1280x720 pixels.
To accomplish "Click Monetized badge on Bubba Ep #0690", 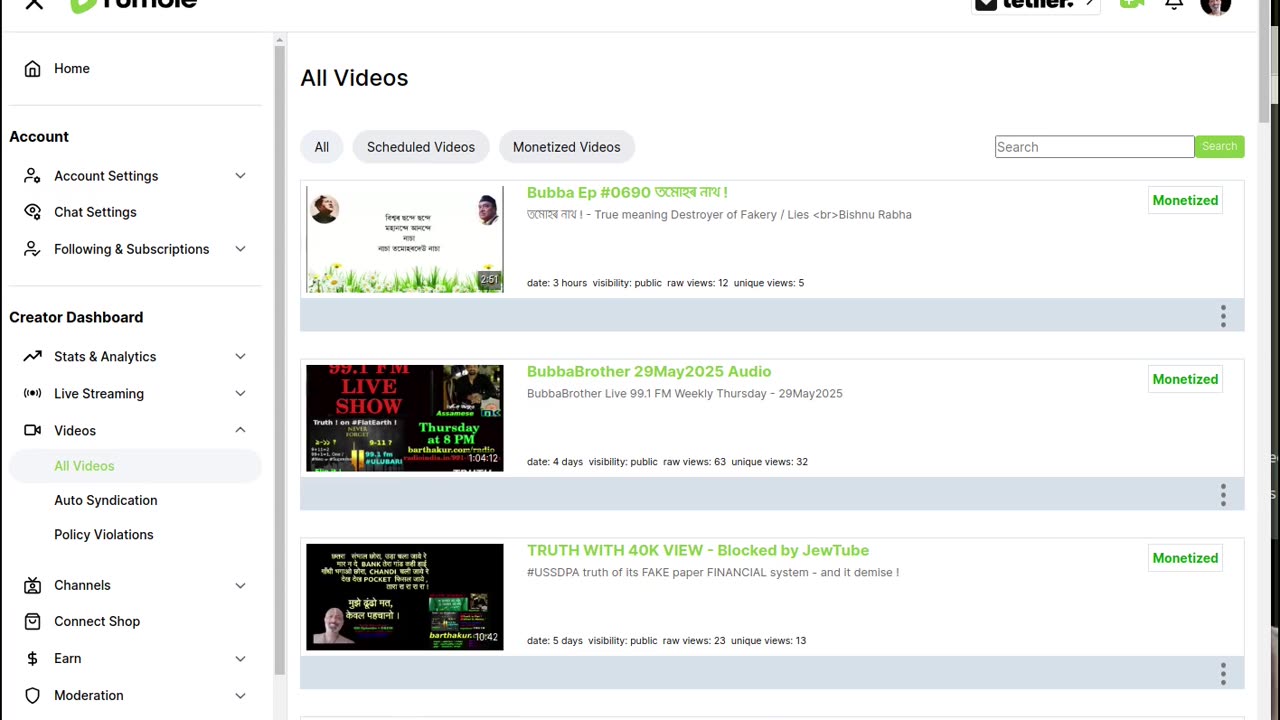I will (1185, 200).
